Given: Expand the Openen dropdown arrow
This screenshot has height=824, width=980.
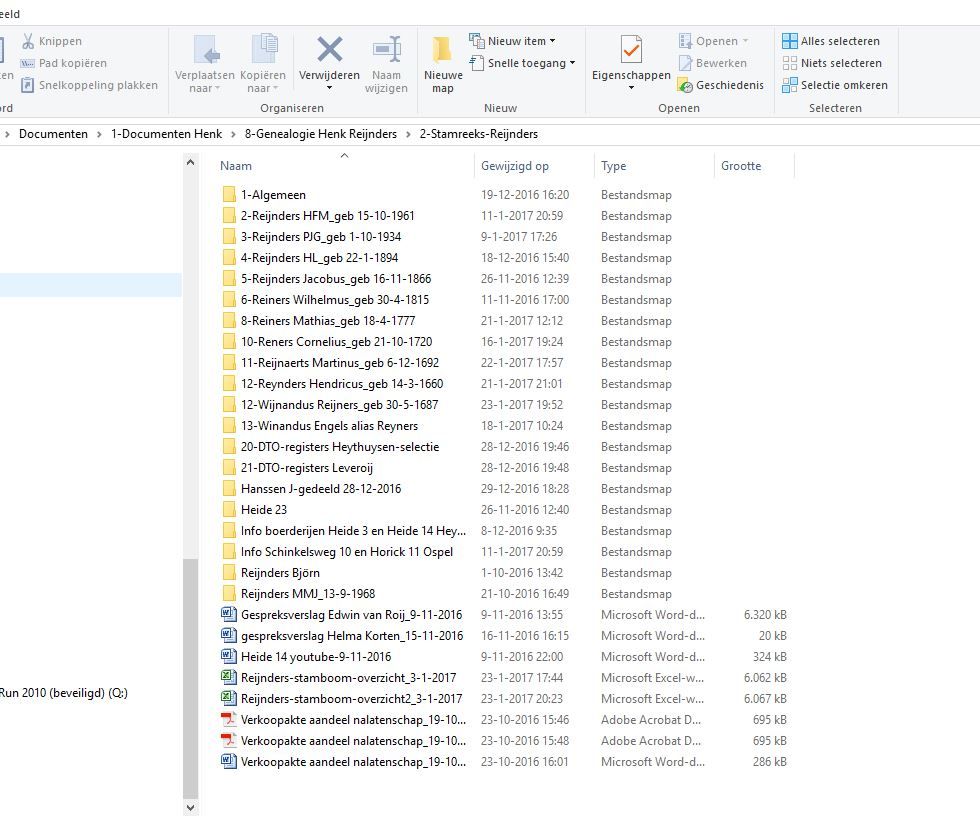Looking at the screenshot, I should pyautogui.click(x=745, y=41).
